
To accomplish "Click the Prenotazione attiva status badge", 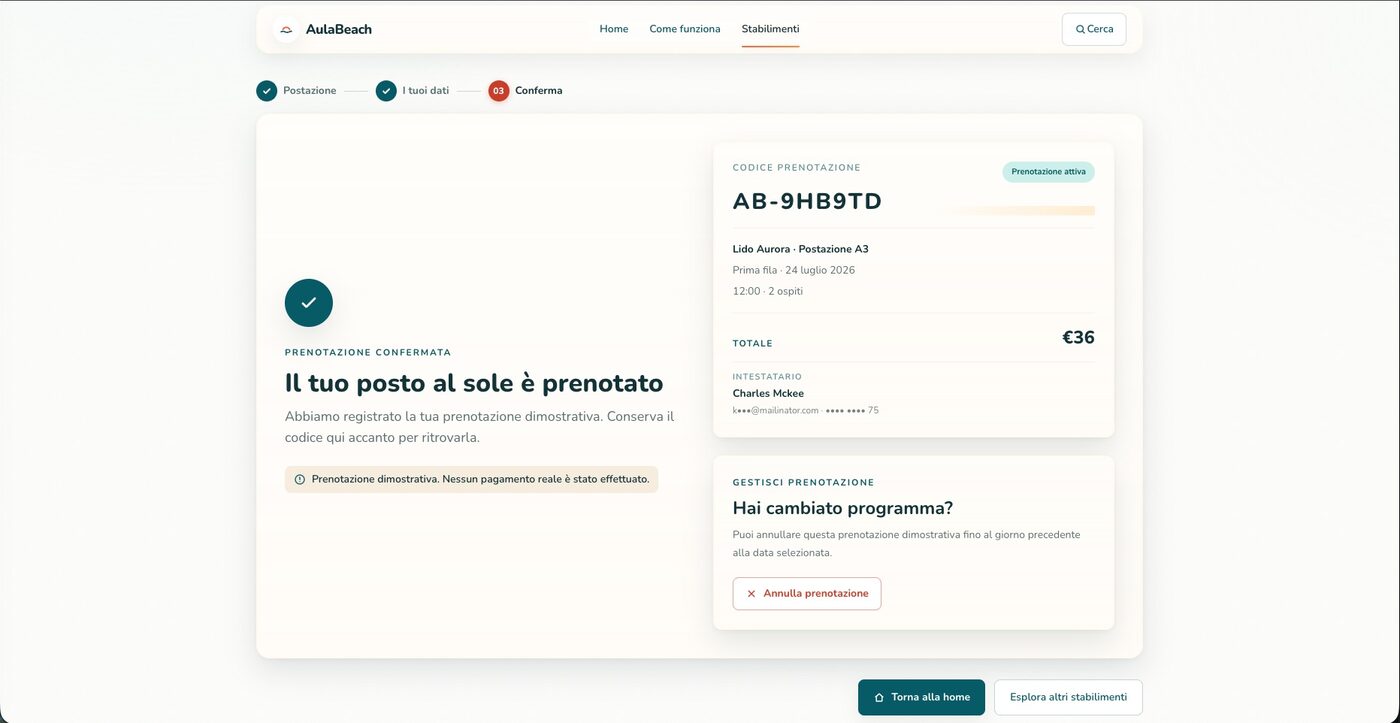I will coord(1048,172).
